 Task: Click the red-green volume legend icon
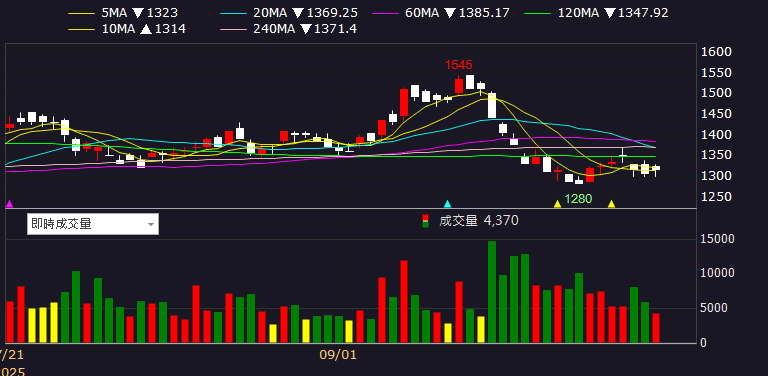[426, 221]
